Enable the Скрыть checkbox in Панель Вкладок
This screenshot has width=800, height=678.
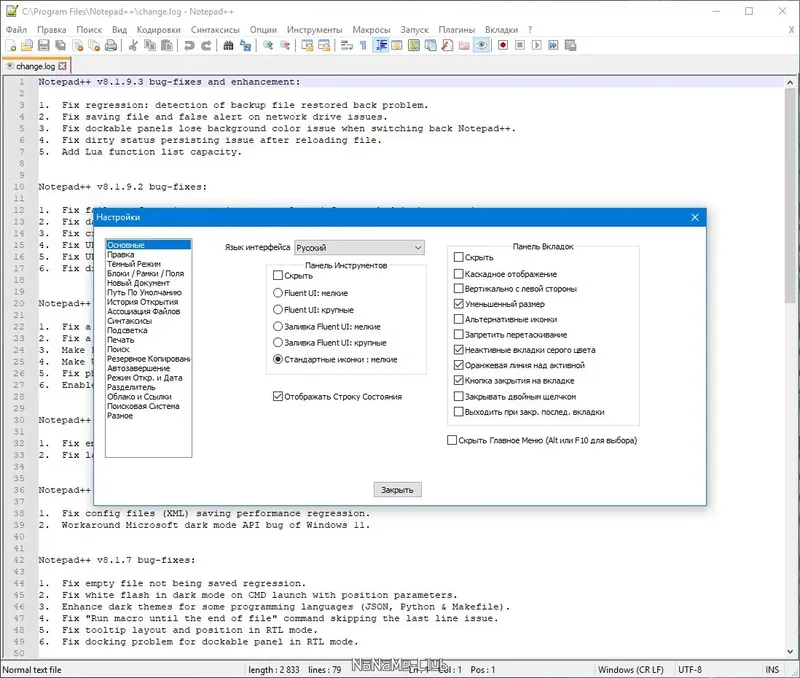tap(459, 258)
